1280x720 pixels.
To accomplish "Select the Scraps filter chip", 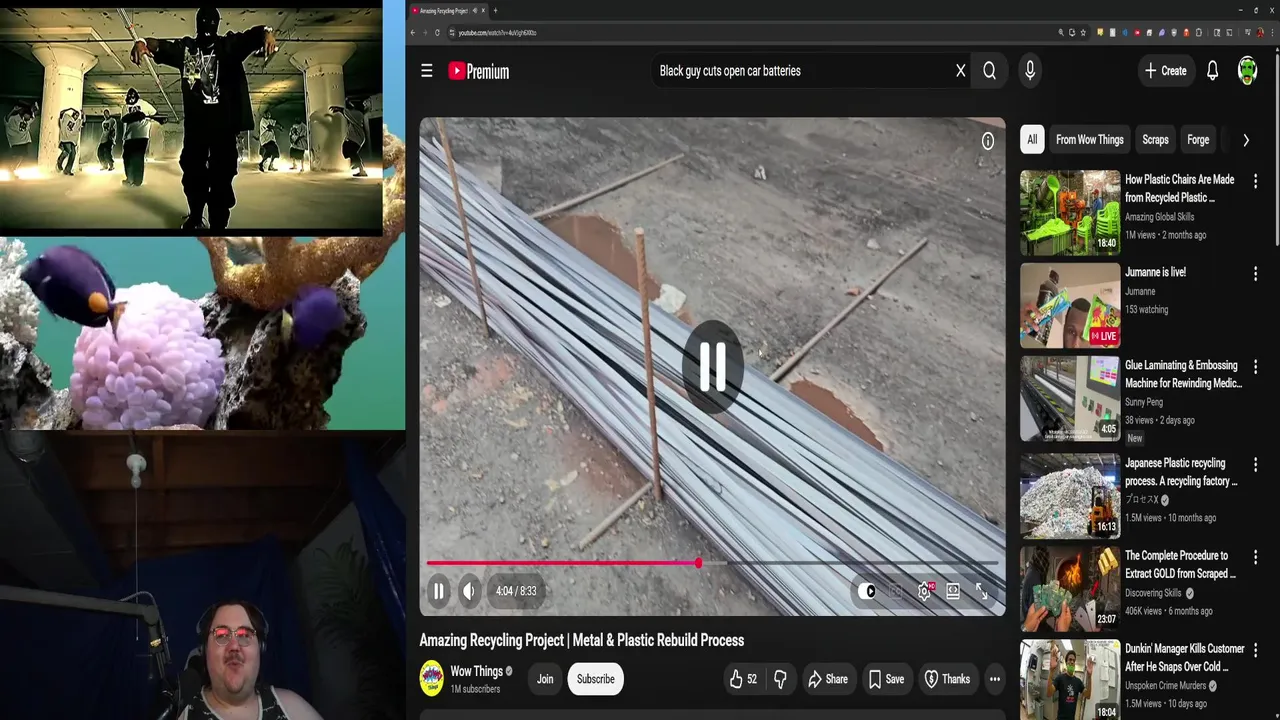I will pyautogui.click(x=1155, y=140).
